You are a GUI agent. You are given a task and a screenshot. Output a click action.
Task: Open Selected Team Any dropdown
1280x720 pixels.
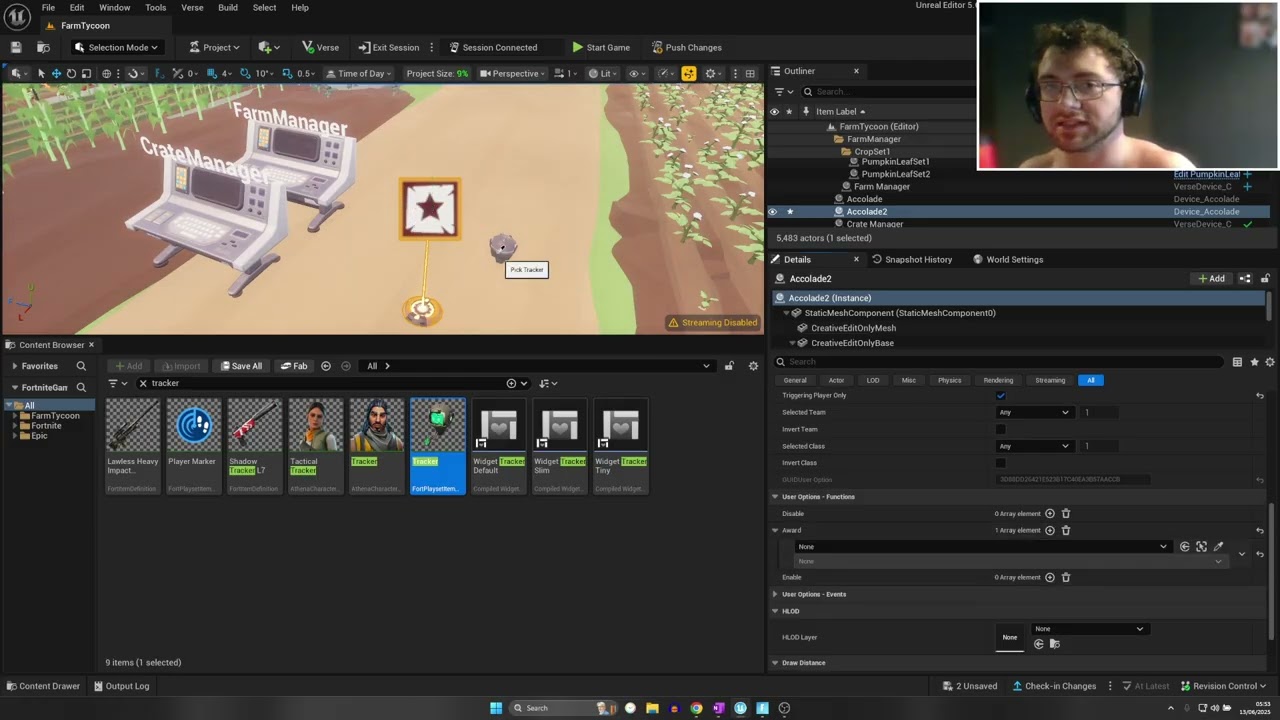coord(1034,412)
